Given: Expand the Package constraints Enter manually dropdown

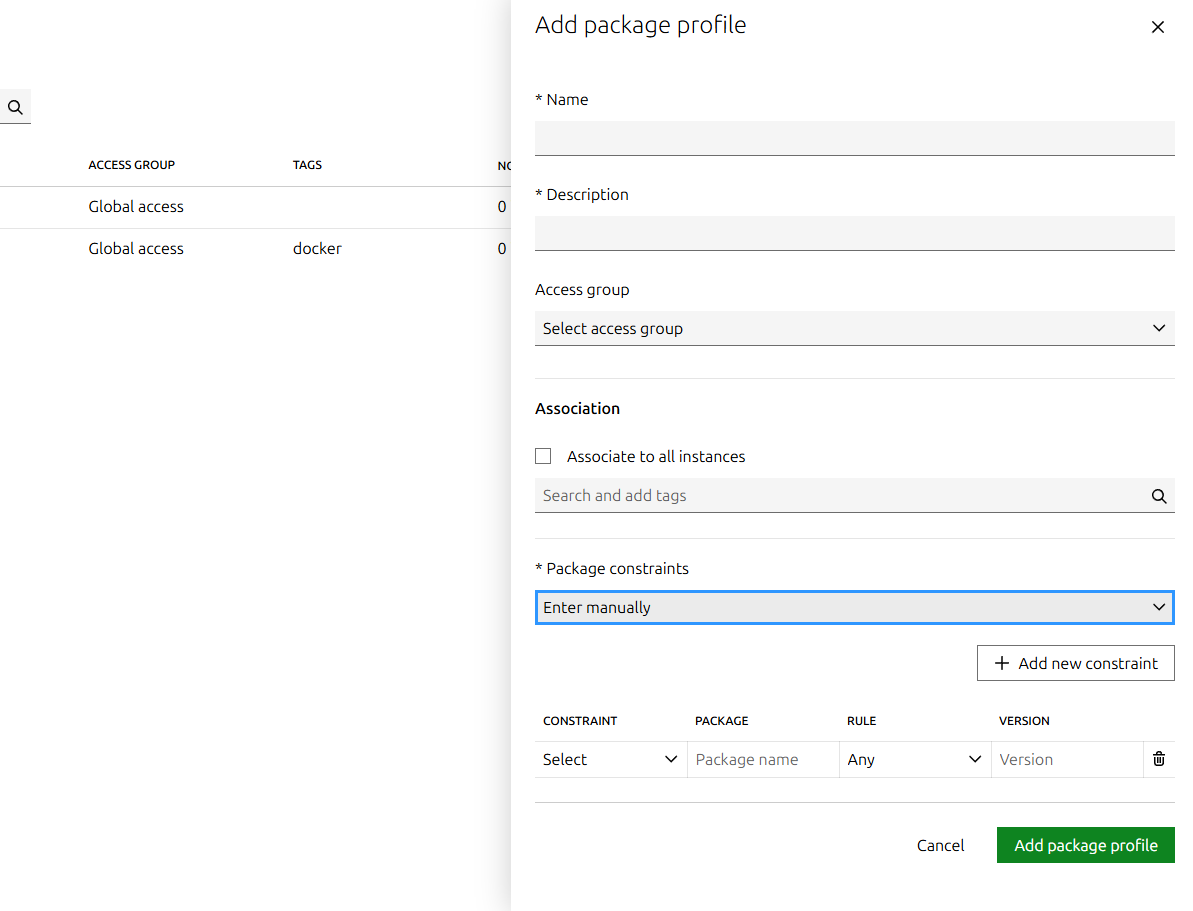Looking at the screenshot, I should point(854,607).
